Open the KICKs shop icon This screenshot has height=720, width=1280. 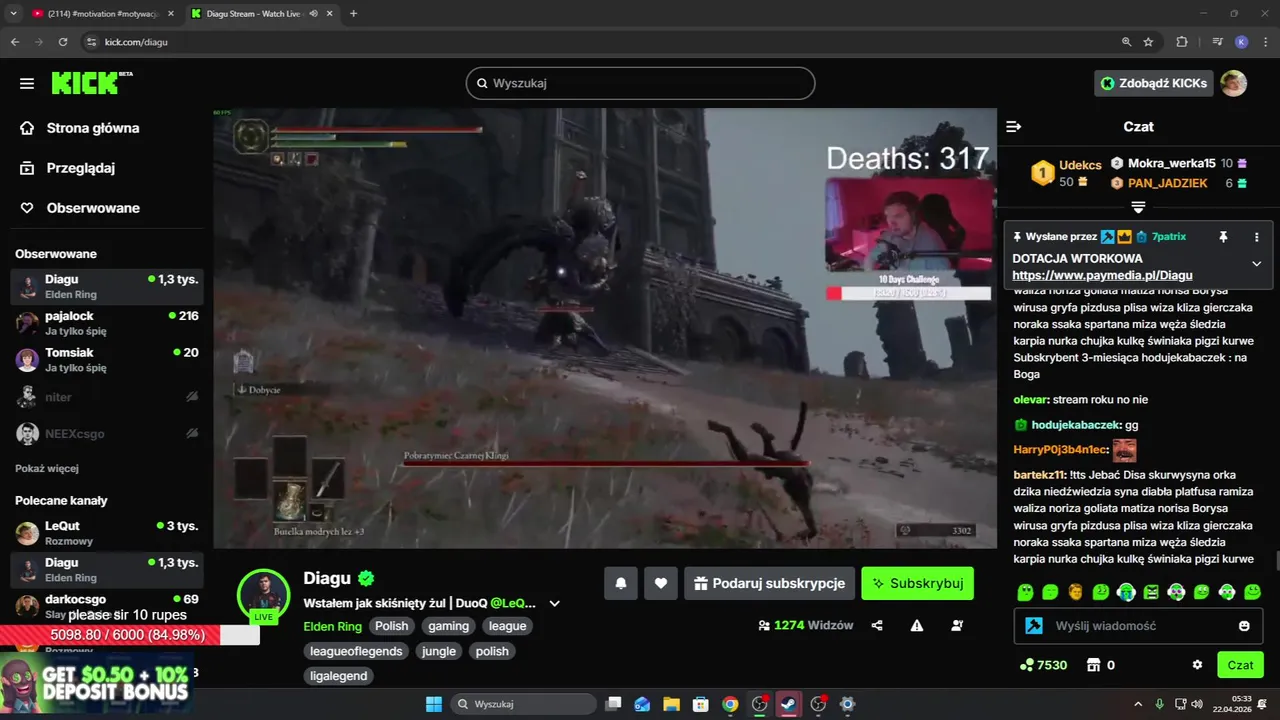[x=1094, y=665]
